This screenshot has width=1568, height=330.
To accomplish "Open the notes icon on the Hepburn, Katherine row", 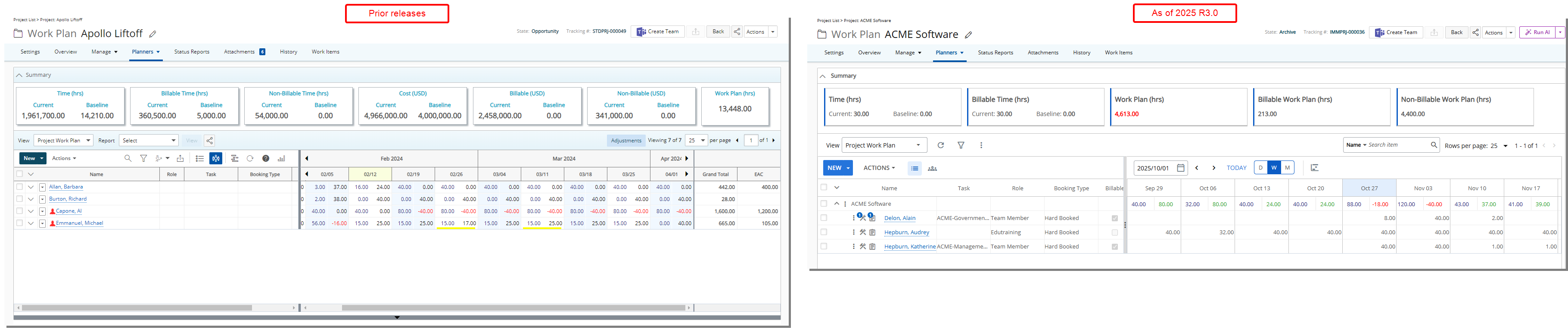I will click(x=872, y=246).
